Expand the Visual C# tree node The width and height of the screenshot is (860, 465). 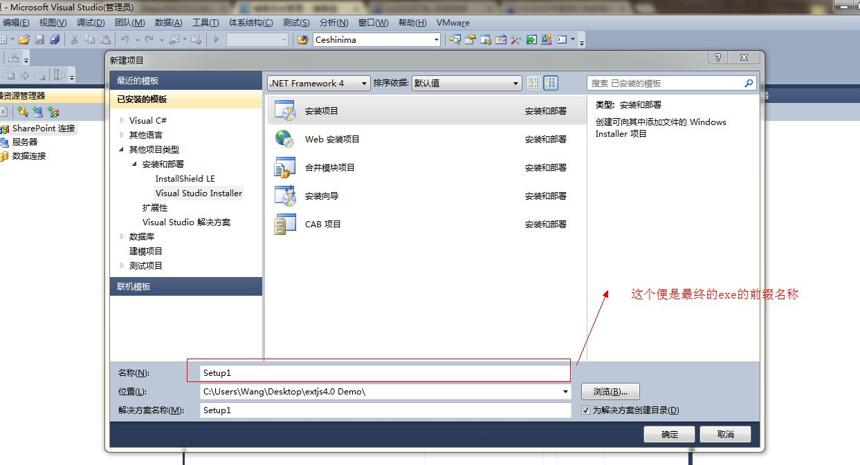(x=122, y=120)
